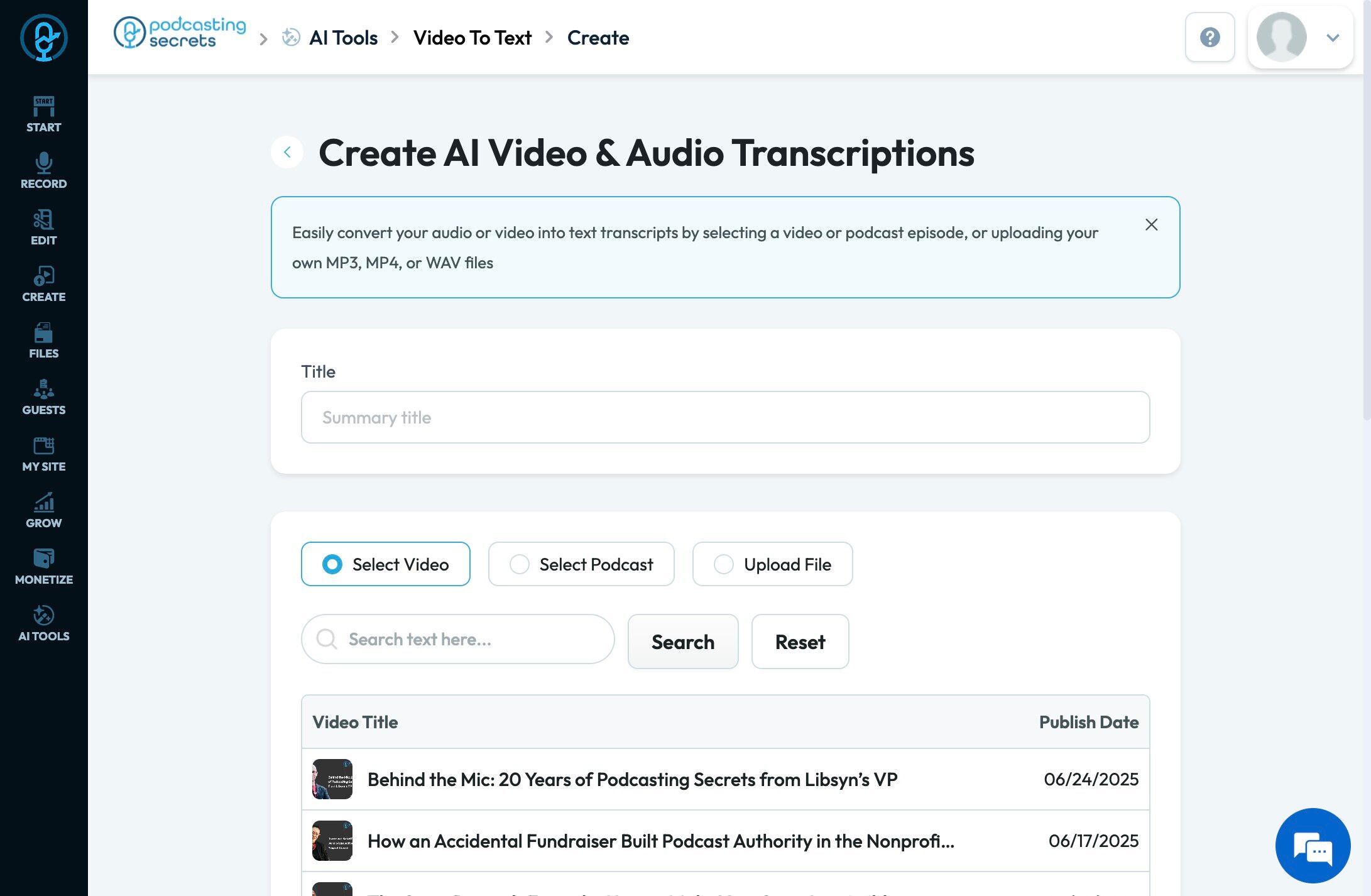Open My Site from sidebar
This screenshot has width=1371, height=896.
[x=43, y=454]
